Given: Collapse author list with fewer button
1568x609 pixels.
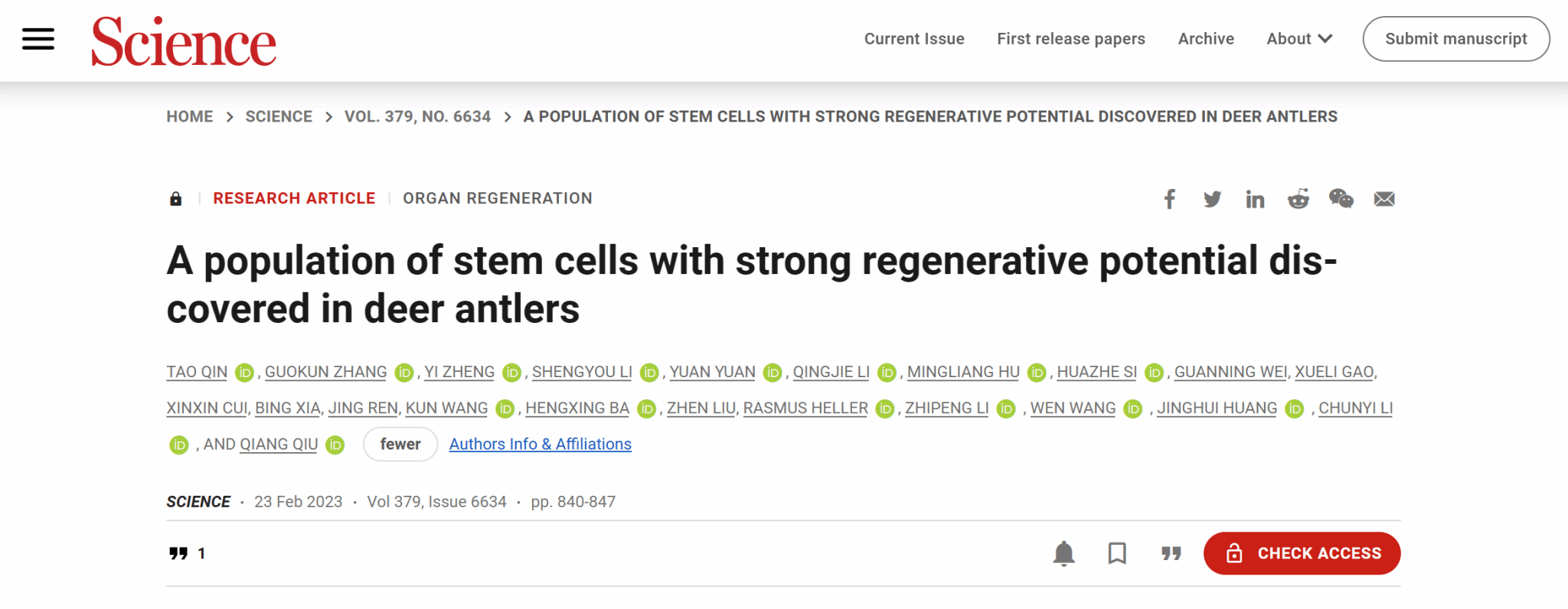Looking at the screenshot, I should [x=400, y=445].
